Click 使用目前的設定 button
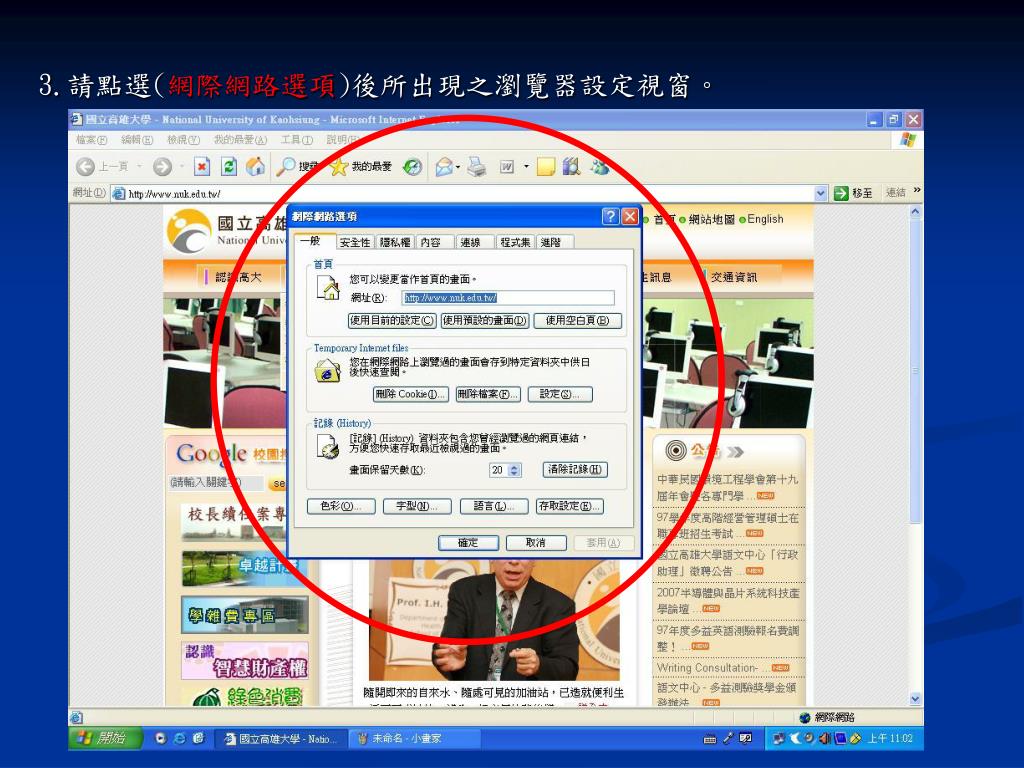This screenshot has width=1024, height=768. tap(392, 321)
